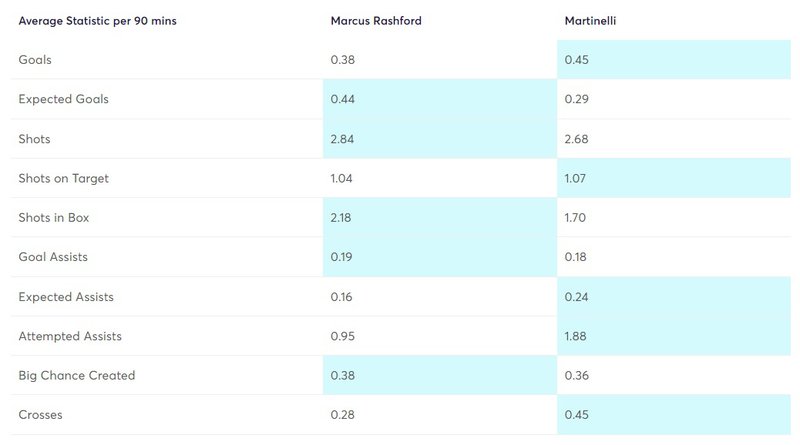
Task: Click Rashford's highlighted 0.44 Expected Goals cell
Action: (440, 99)
